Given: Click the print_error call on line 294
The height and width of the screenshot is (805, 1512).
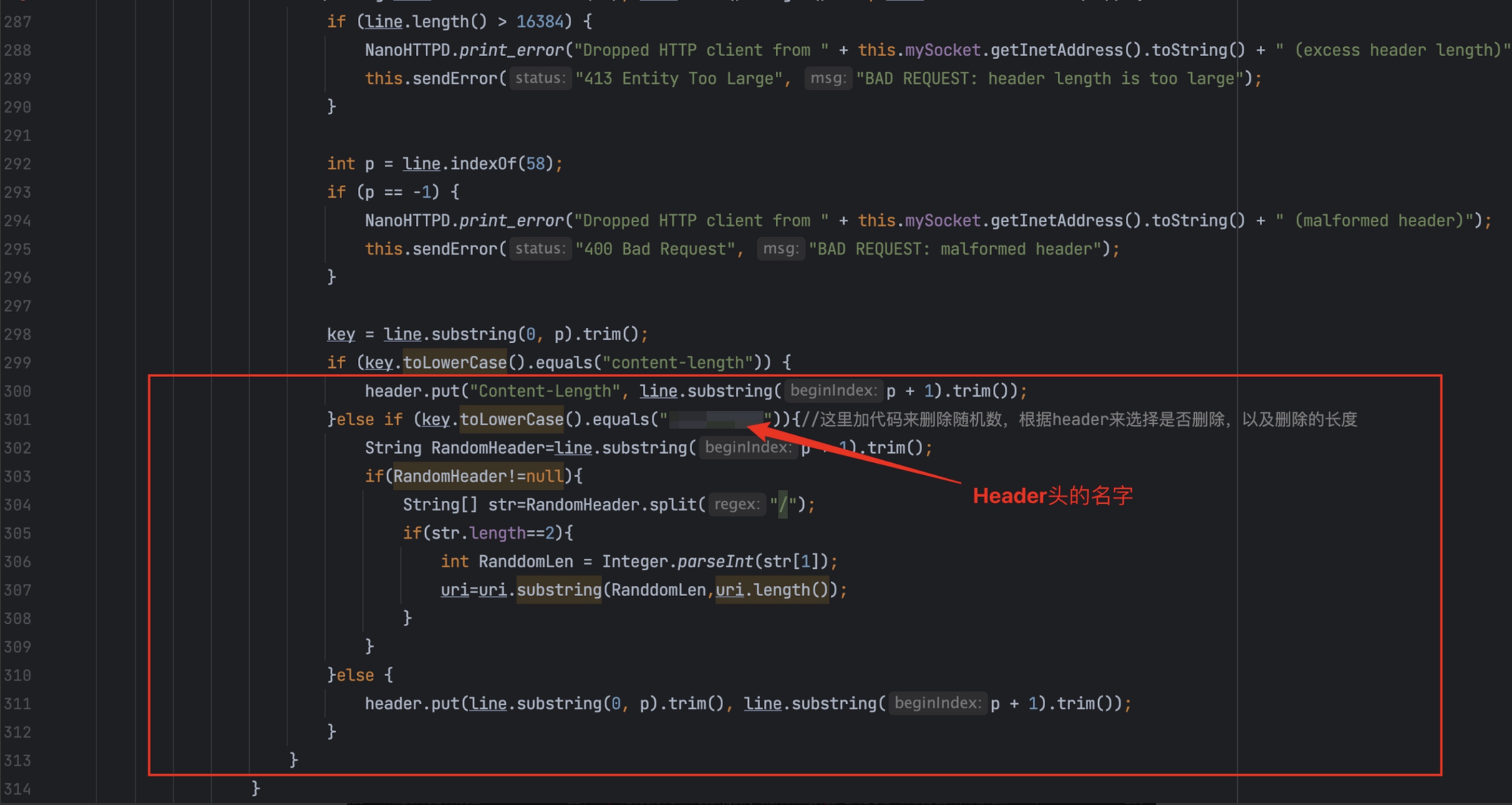Looking at the screenshot, I should coord(510,221).
